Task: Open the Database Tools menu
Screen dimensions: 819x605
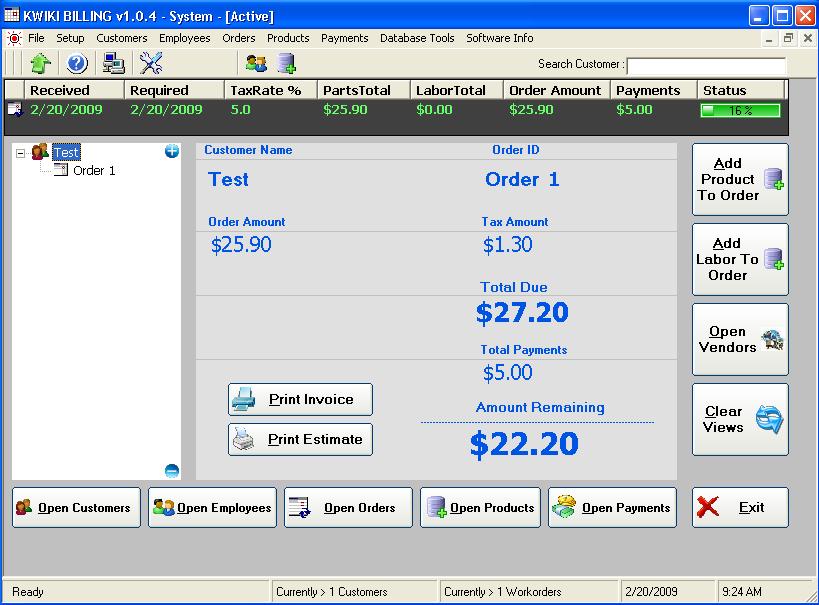Action: pos(417,38)
